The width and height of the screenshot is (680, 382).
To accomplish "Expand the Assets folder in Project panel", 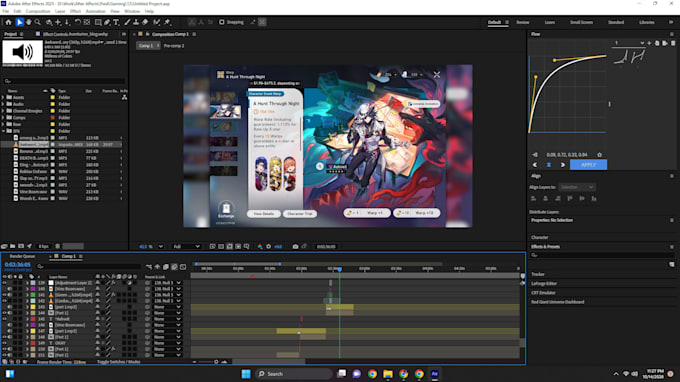I will coord(3,98).
